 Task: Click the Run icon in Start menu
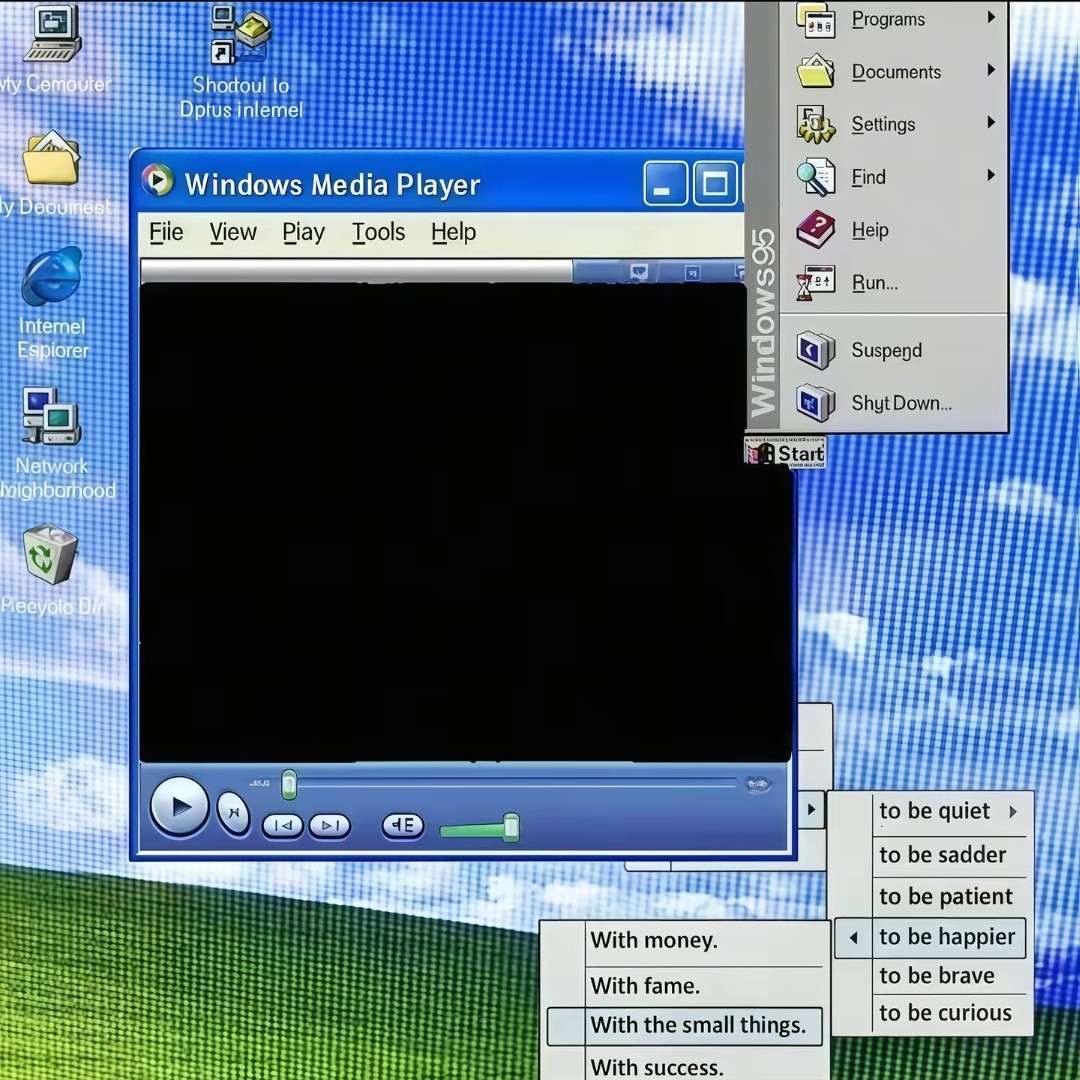point(816,284)
